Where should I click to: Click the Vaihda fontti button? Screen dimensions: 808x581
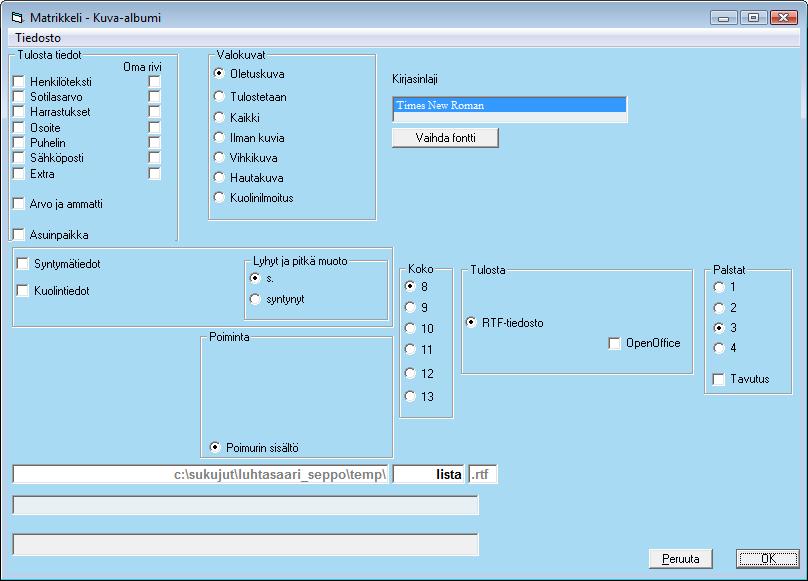pyautogui.click(x=445, y=138)
